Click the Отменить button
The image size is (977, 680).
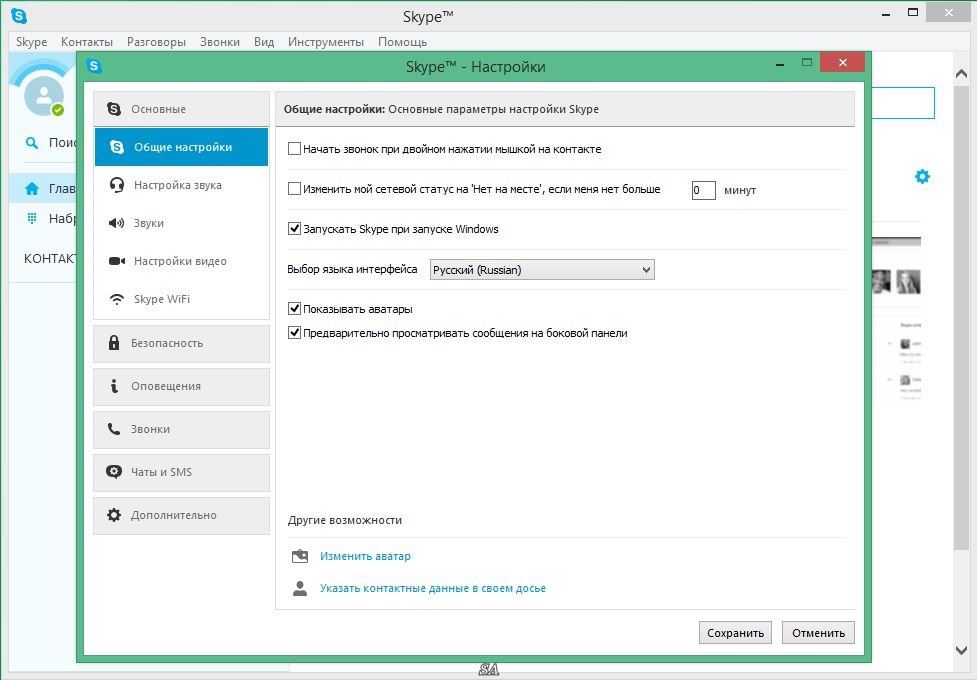(x=818, y=633)
